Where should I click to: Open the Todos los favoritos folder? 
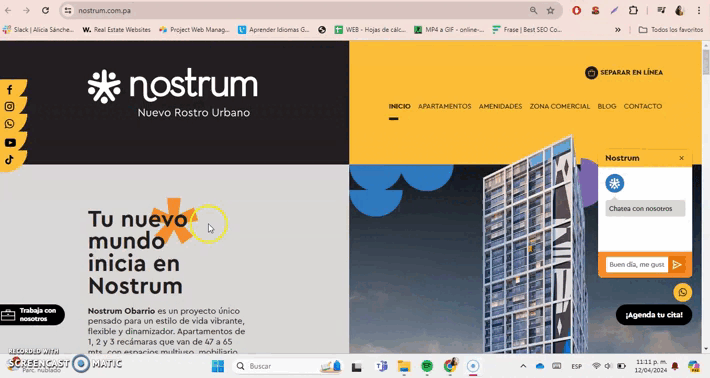pos(671,29)
